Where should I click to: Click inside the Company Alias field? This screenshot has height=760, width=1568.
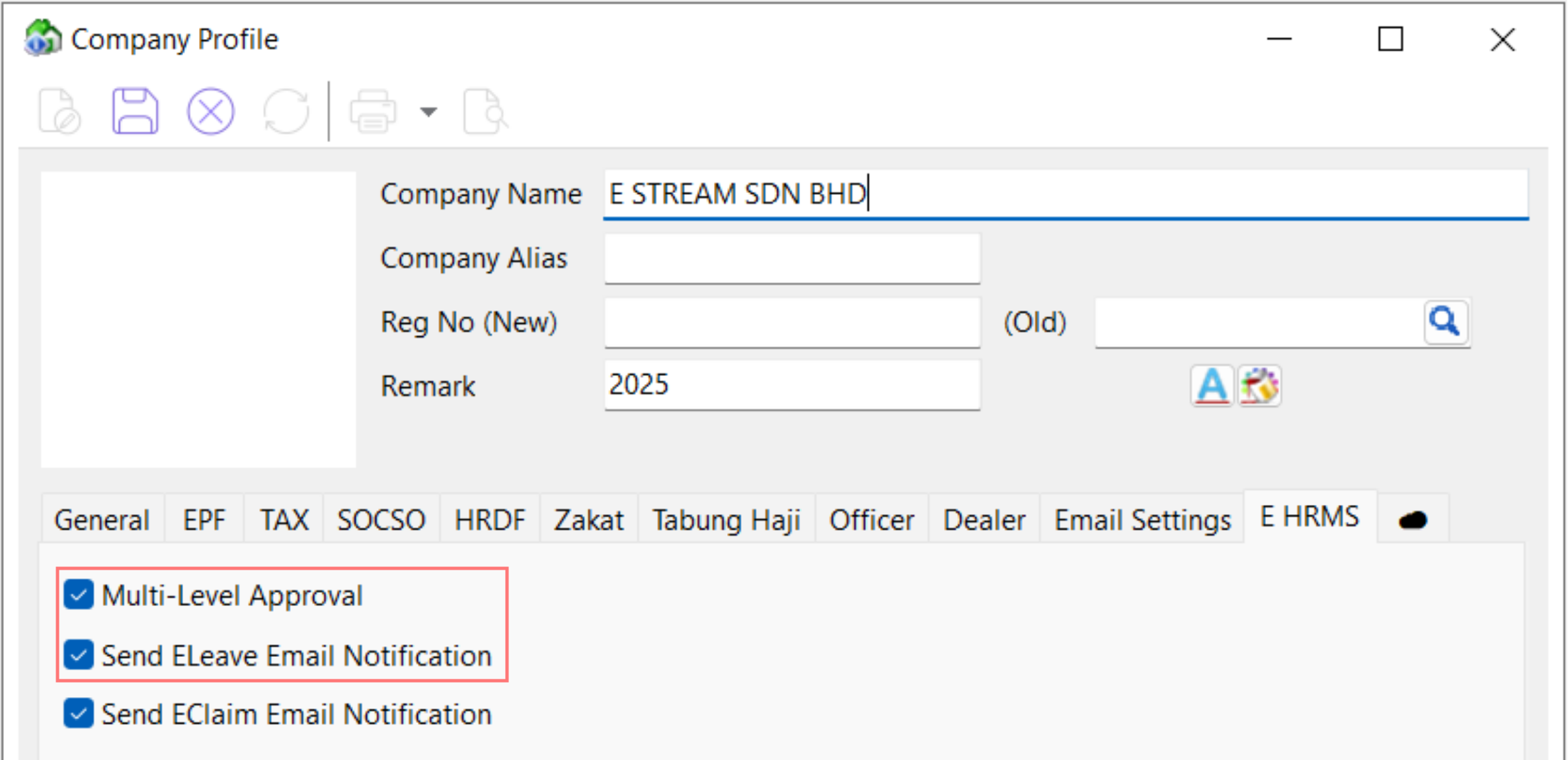point(791,258)
